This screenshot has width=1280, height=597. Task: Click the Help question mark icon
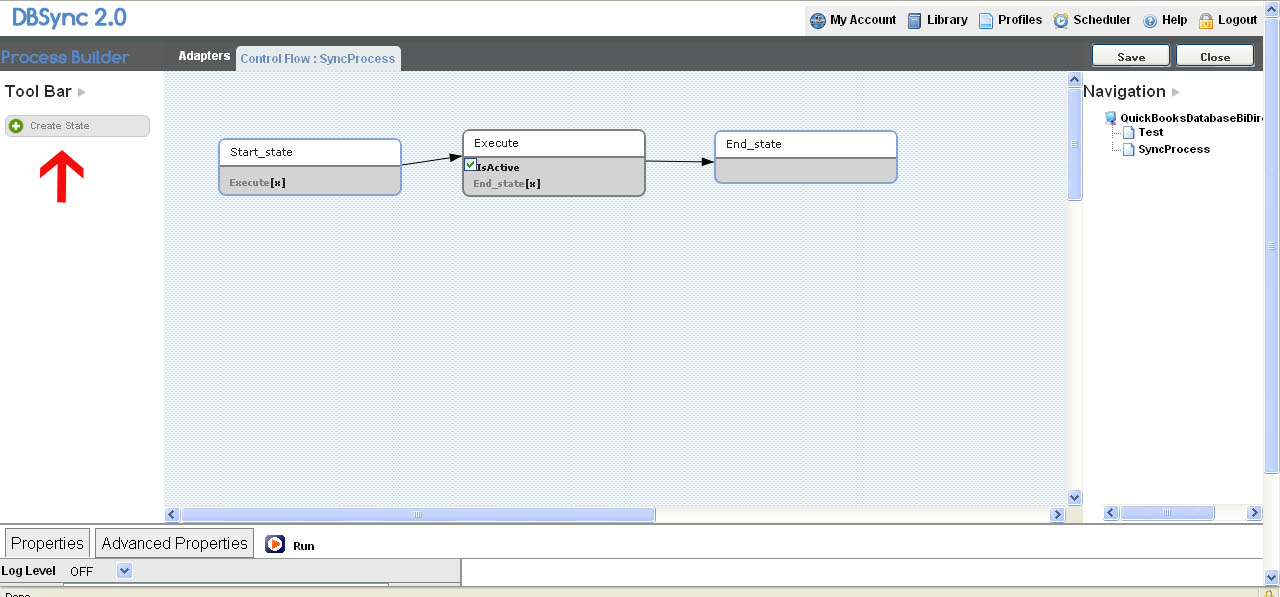[x=1150, y=20]
